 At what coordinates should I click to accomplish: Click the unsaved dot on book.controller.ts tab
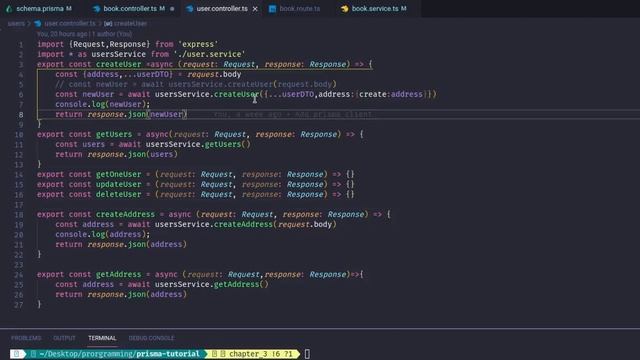172,9
